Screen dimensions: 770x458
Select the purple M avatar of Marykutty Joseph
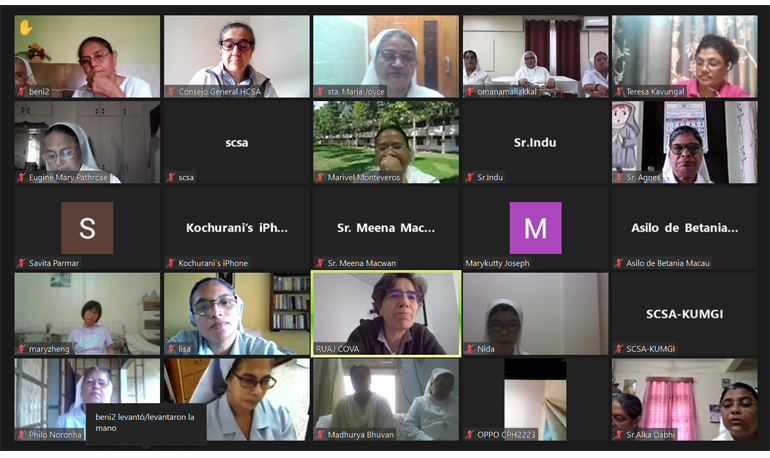tap(535, 228)
